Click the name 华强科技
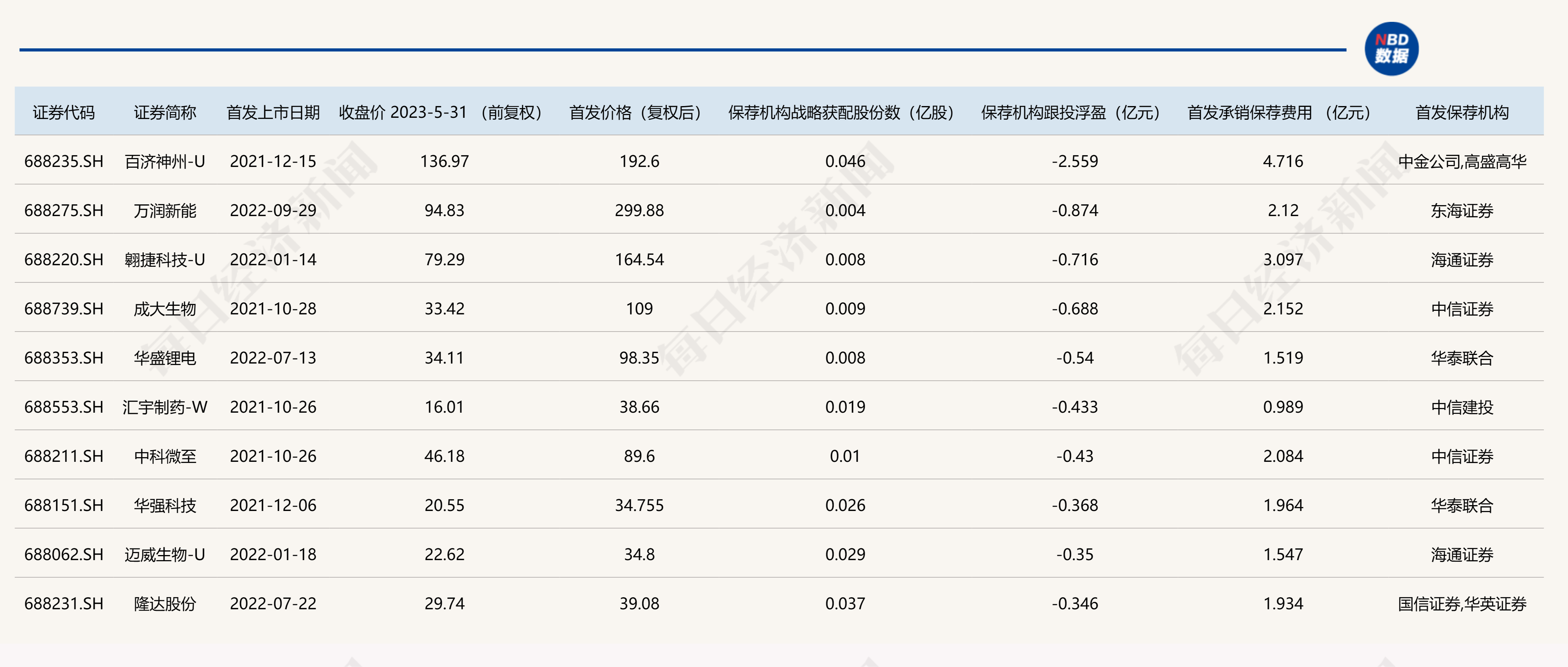This screenshot has width=1568, height=667. click(165, 506)
